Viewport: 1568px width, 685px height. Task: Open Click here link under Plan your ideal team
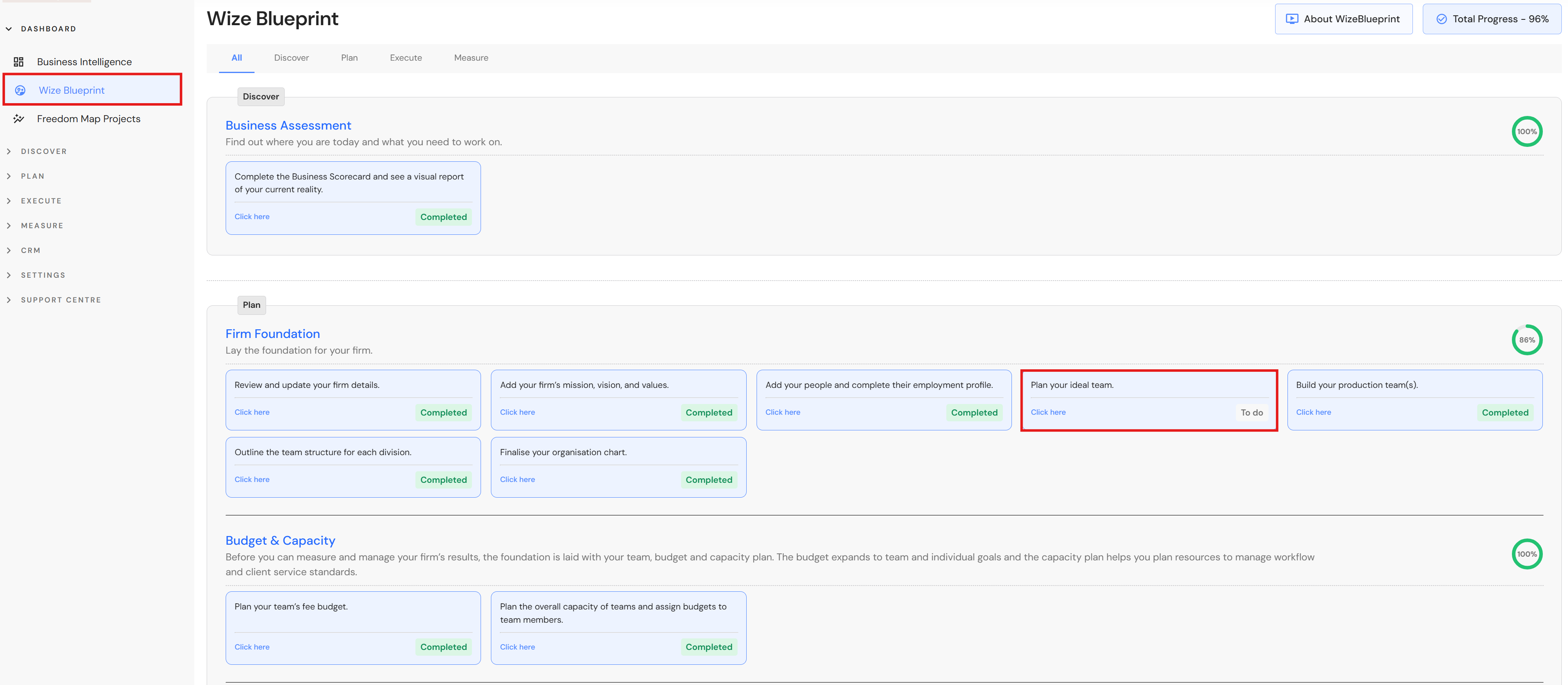(1047, 412)
